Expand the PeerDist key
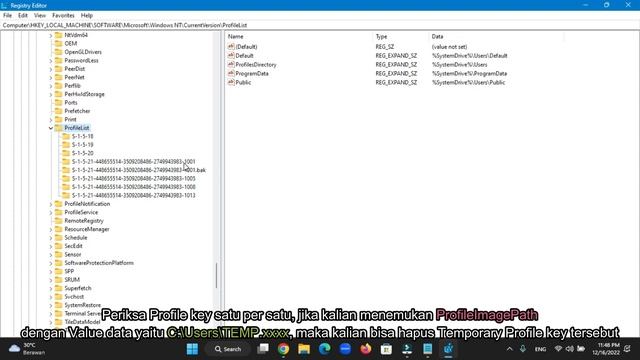This screenshot has width=640, height=360. (51, 69)
